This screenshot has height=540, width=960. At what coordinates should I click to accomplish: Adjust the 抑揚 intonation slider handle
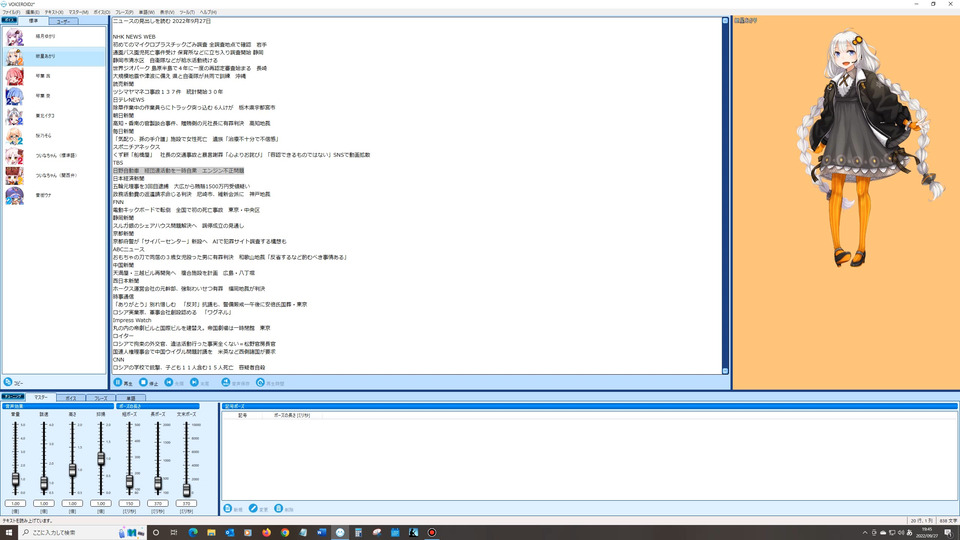(x=101, y=458)
